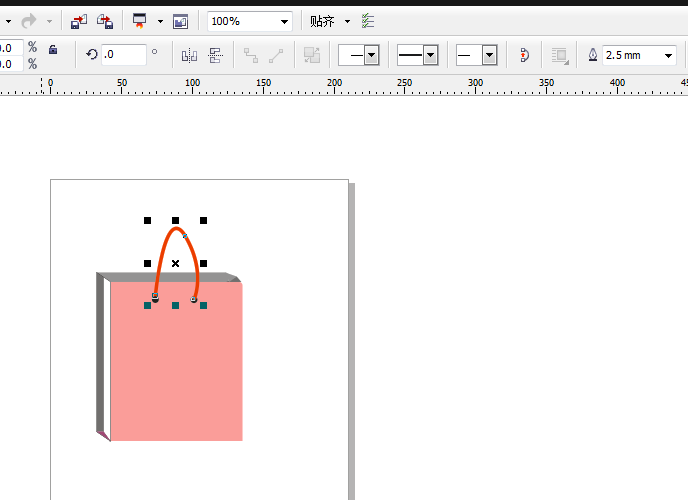Click the lower scale percentage field

11,64
